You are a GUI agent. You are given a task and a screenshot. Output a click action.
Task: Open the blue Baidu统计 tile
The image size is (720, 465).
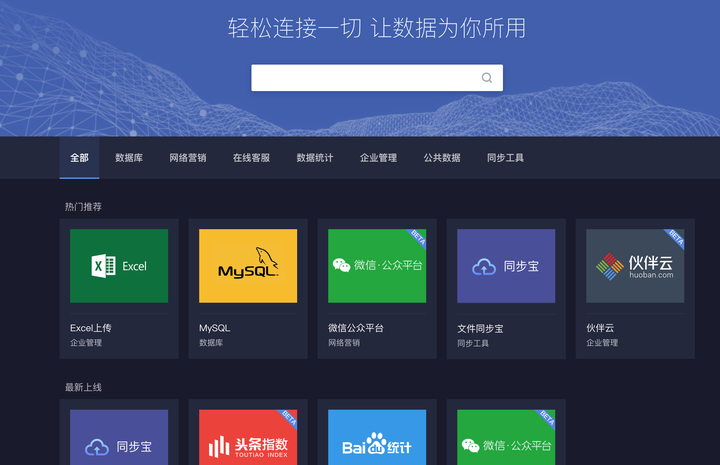[x=377, y=437]
